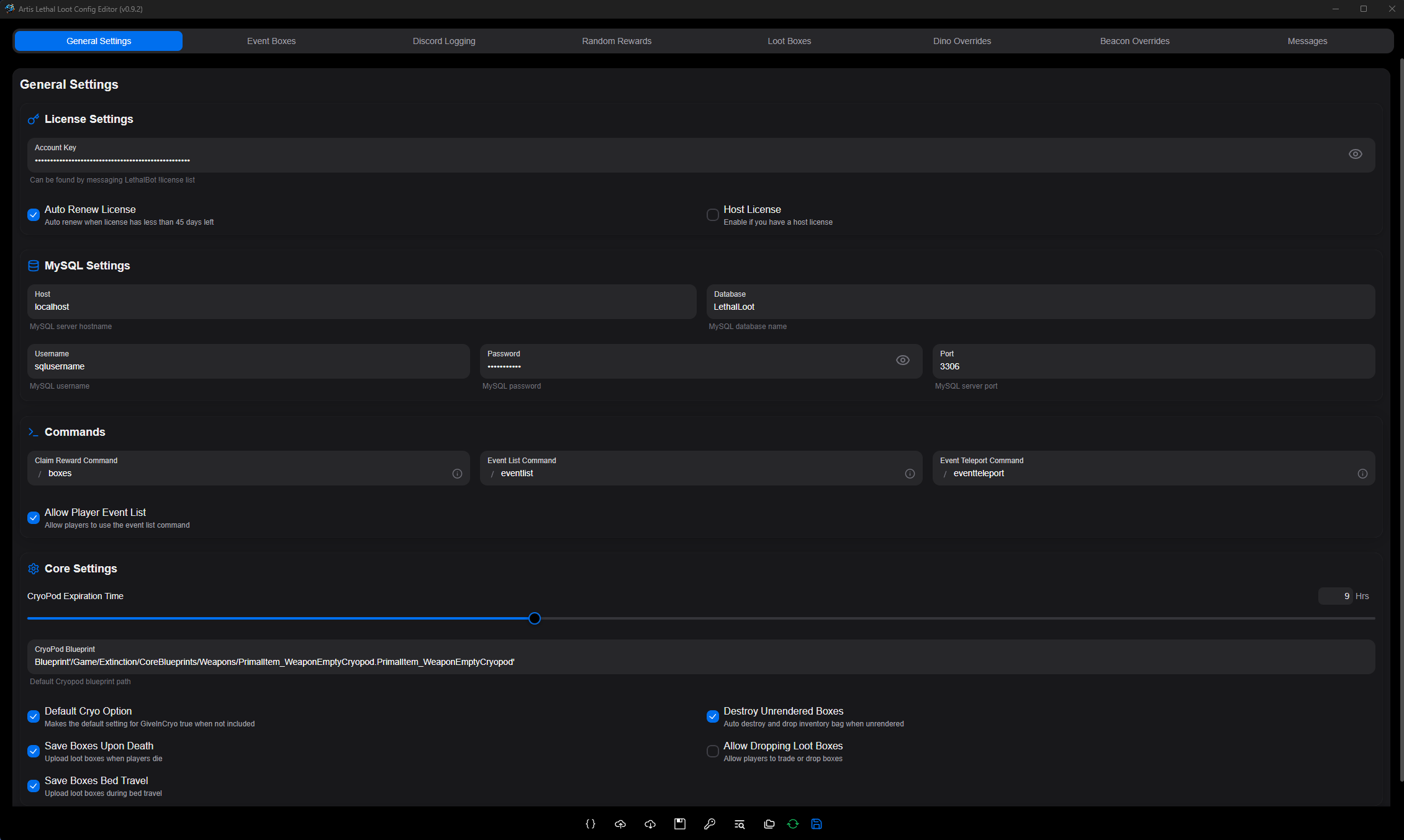Open the list search icon
Screen dimensions: 1404x840
[x=740, y=824]
